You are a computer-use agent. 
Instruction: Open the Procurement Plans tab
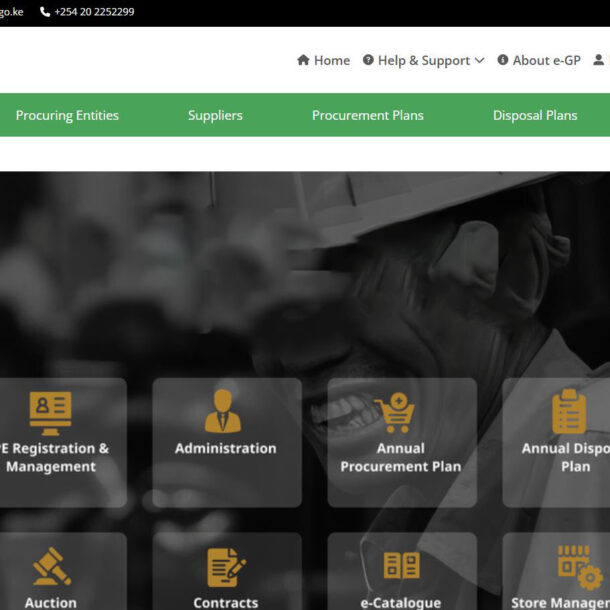click(368, 116)
